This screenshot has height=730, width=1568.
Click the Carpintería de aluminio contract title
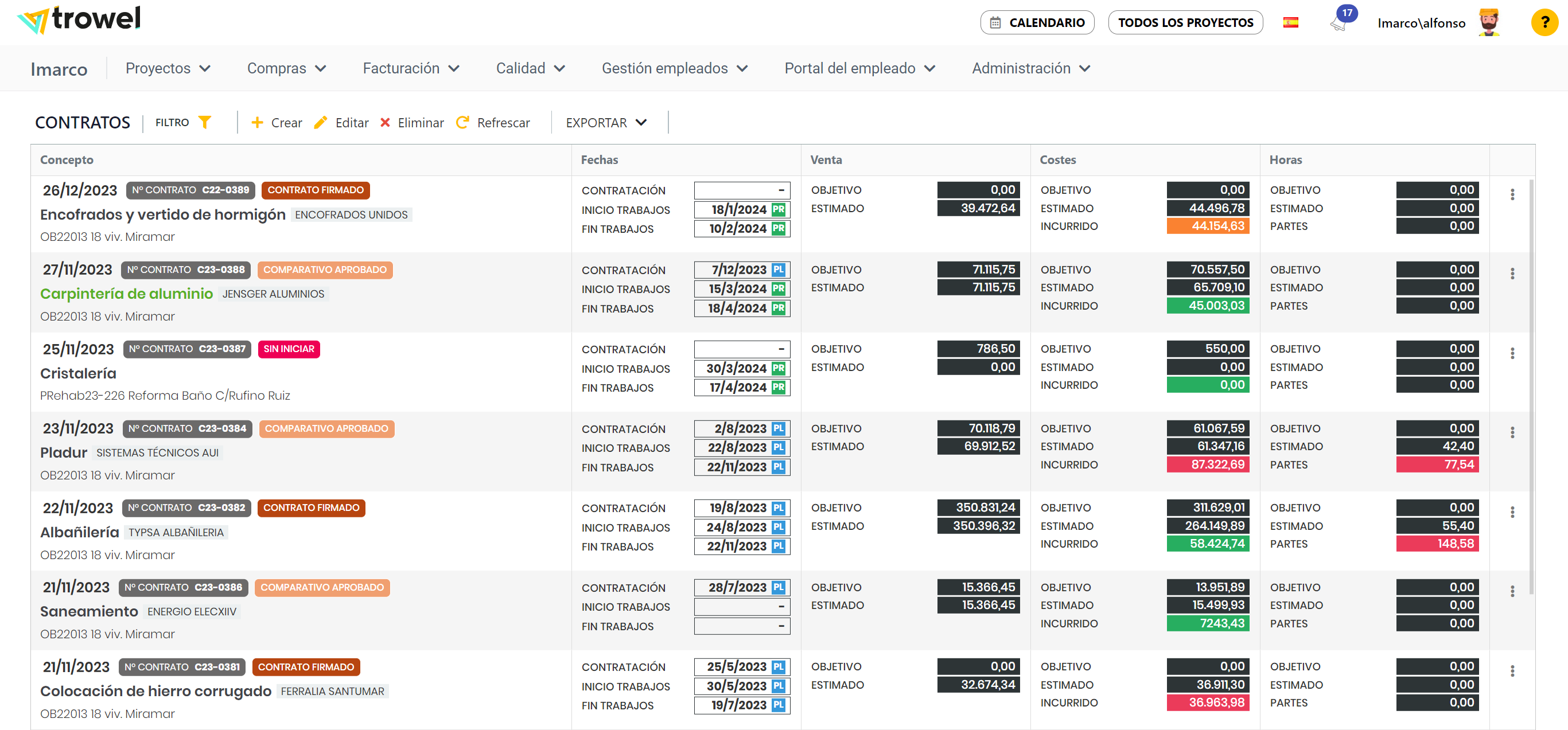[127, 294]
